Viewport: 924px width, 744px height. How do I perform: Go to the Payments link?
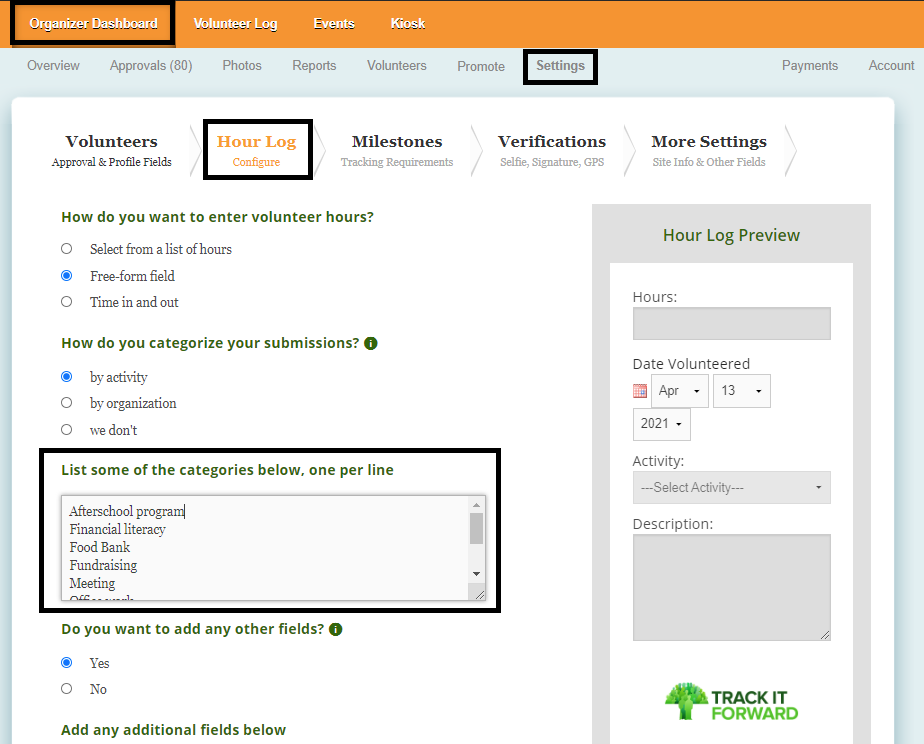pyautogui.click(x=810, y=65)
